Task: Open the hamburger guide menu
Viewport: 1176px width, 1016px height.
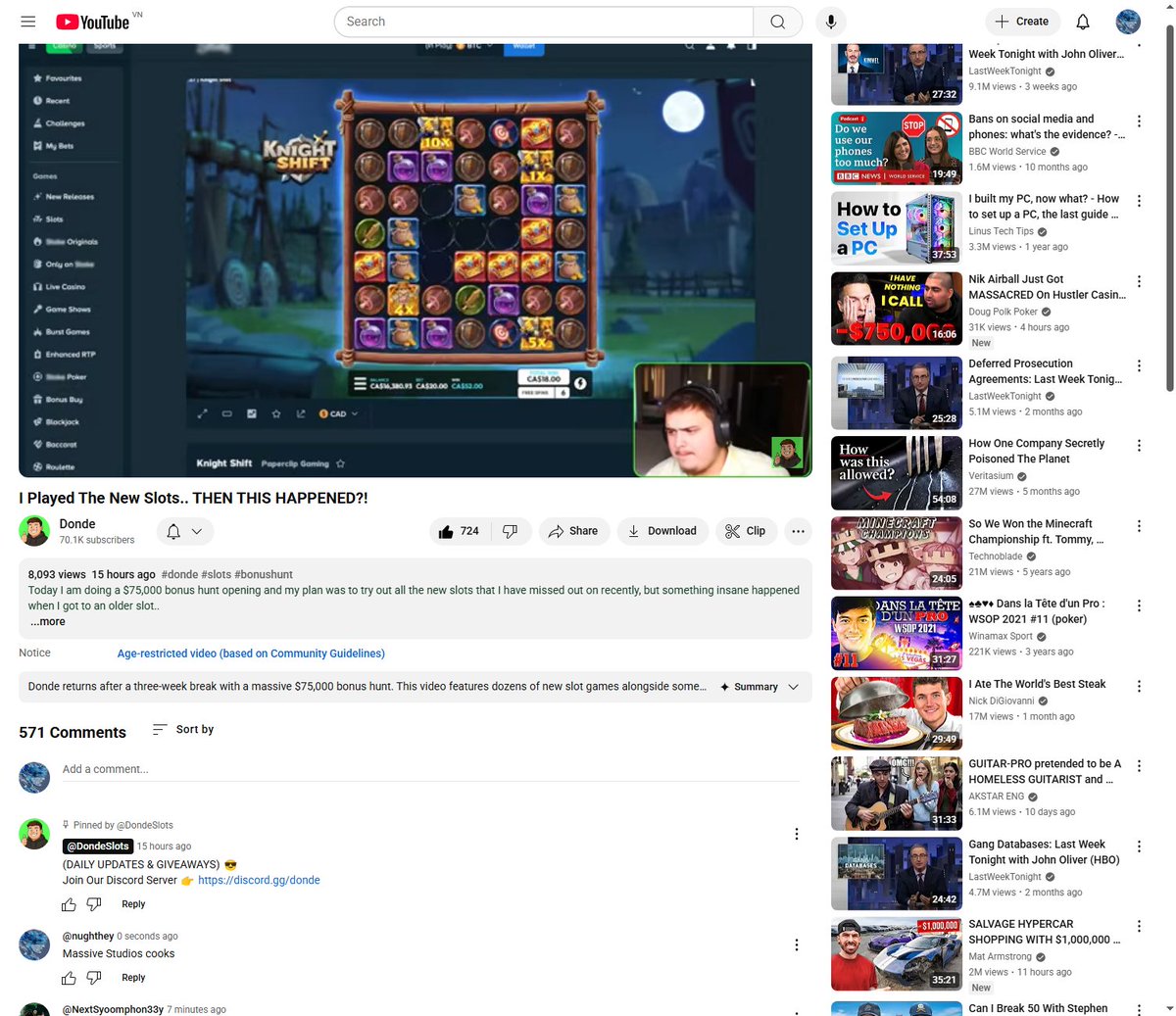Action: [x=28, y=22]
